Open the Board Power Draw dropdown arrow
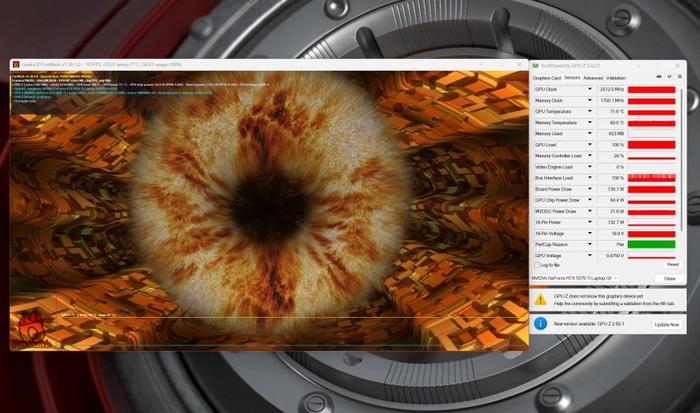The width and height of the screenshot is (700, 413). pyautogui.click(x=589, y=189)
